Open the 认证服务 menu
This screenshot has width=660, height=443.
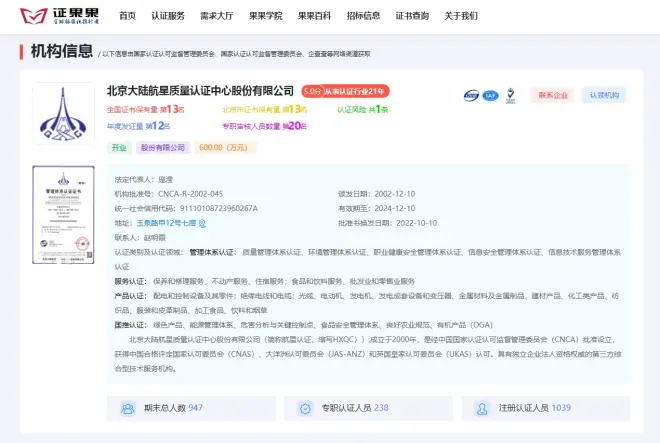click(168, 16)
